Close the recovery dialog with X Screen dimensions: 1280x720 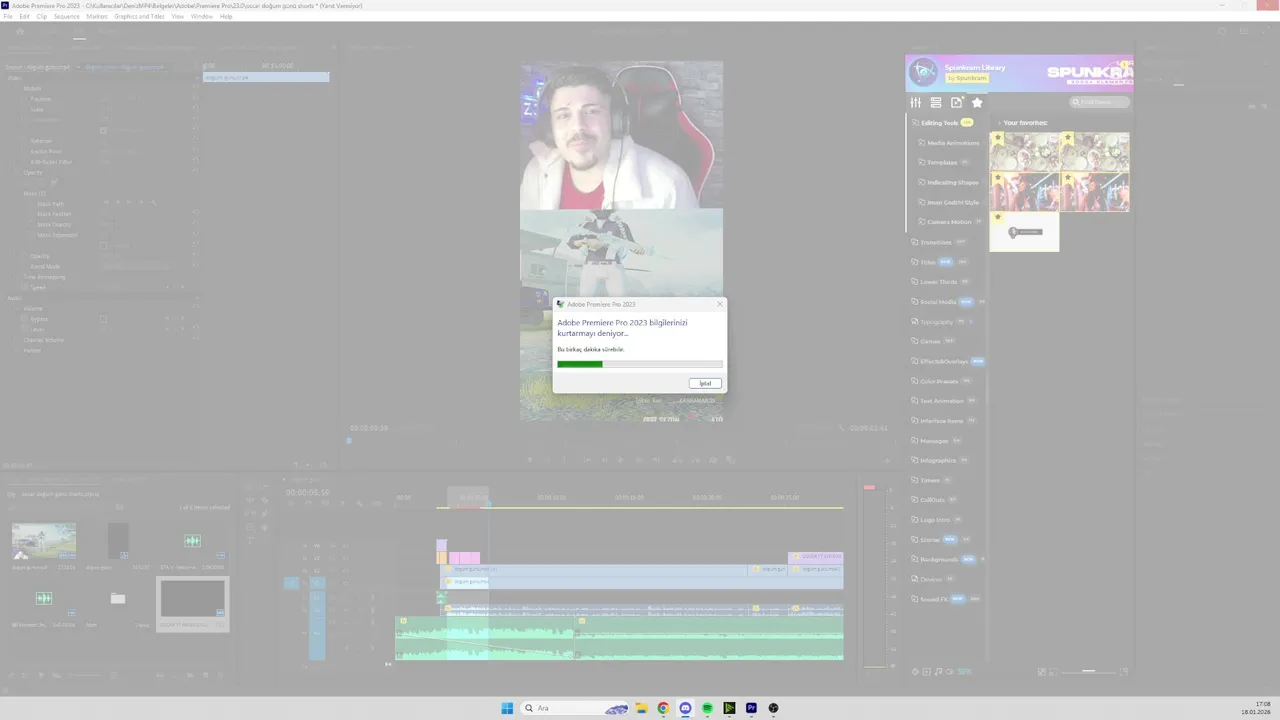(x=719, y=304)
